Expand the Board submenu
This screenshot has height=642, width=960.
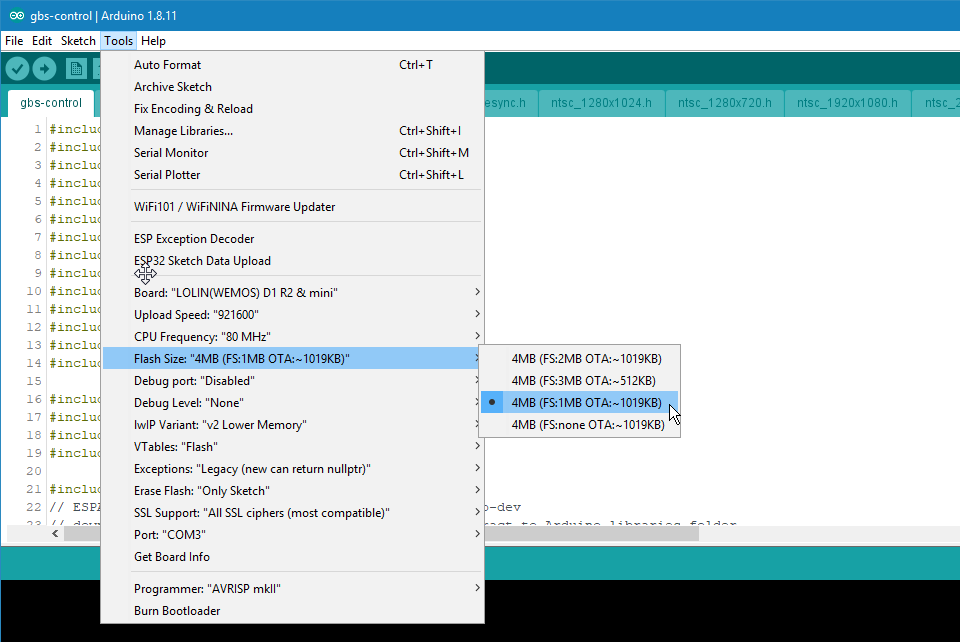[293, 293]
